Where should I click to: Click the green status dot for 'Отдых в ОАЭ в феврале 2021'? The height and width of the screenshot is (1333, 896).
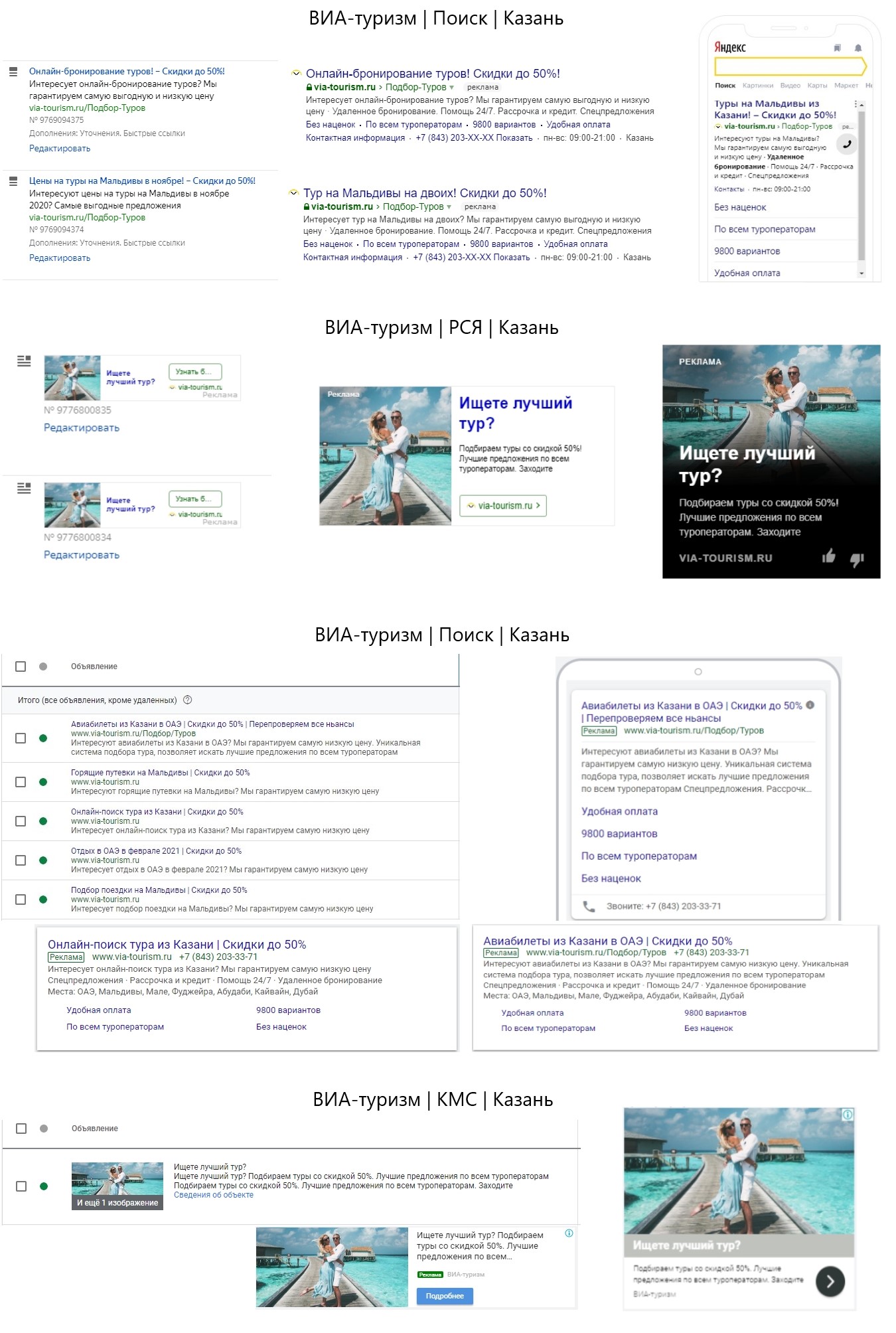[43, 860]
